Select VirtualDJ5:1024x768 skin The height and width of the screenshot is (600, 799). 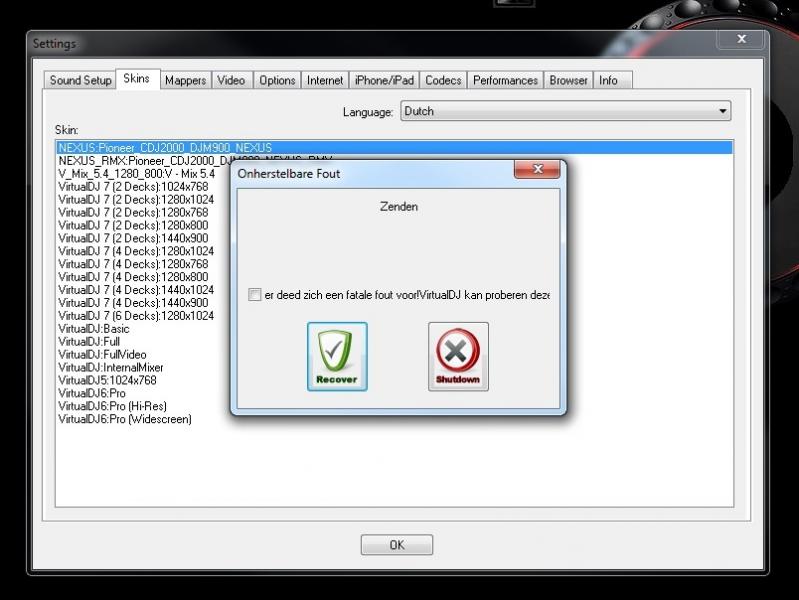coord(108,380)
